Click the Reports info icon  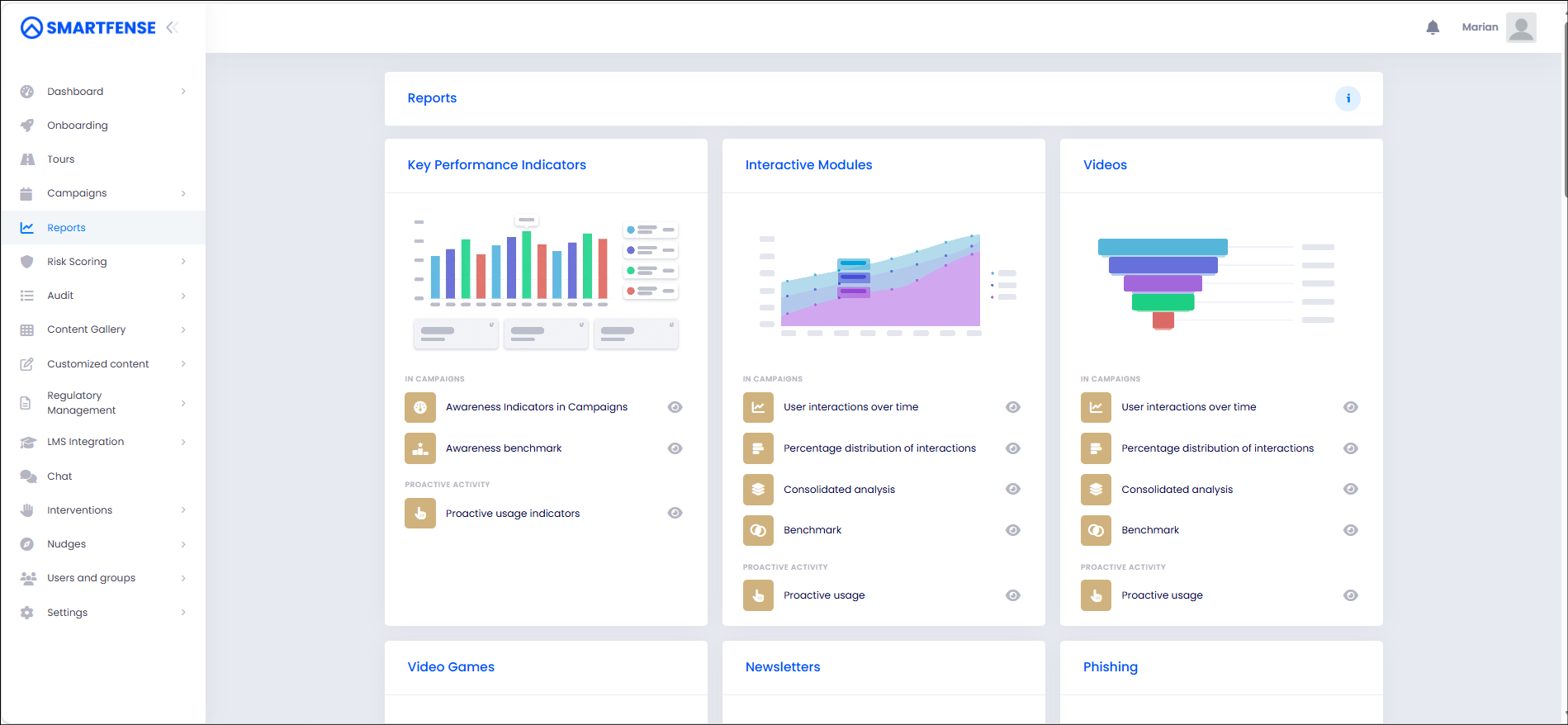1348,98
